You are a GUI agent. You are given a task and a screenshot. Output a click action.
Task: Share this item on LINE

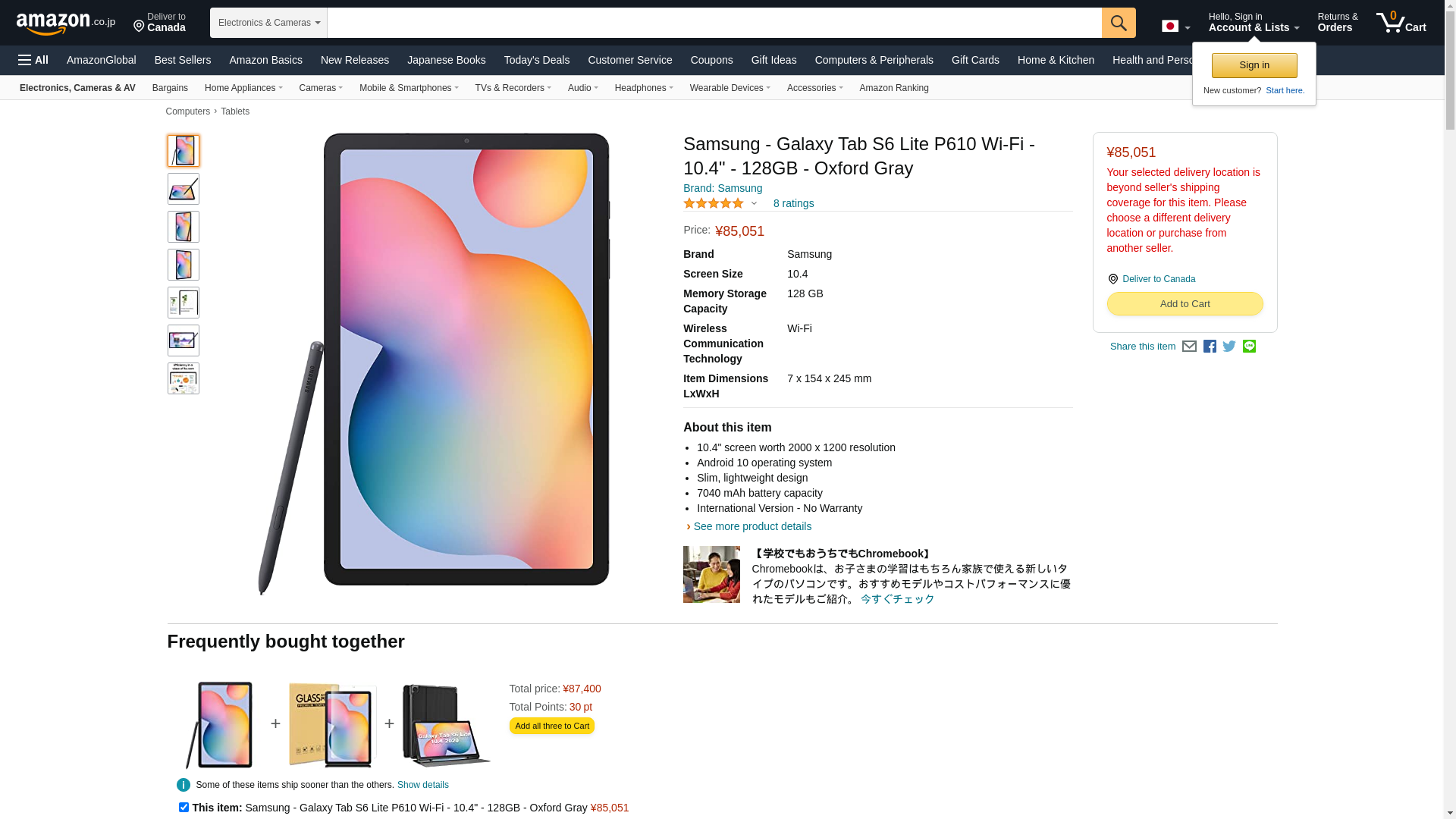coord(1249,347)
